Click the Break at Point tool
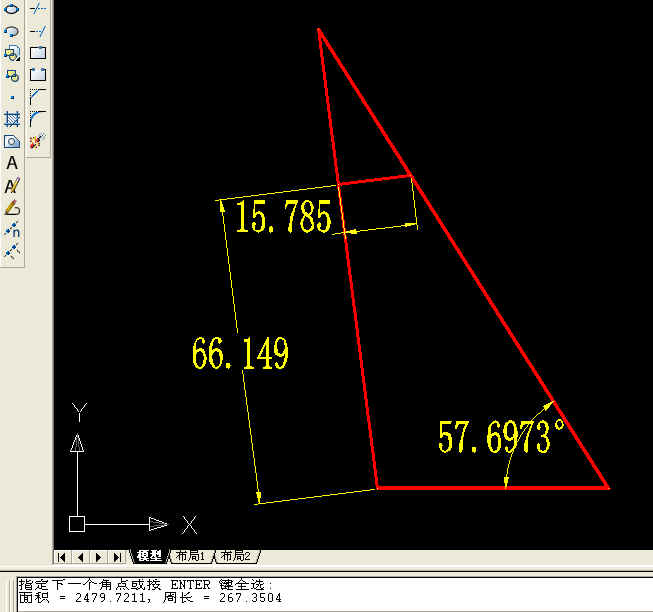653x612 pixels. 38,53
